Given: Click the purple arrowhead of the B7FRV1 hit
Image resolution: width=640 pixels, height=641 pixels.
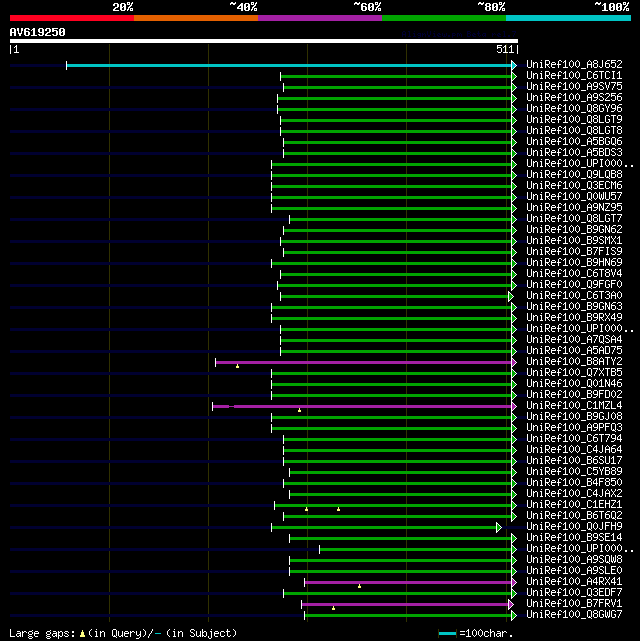Looking at the screenshot, I should pyautogui.click(x=510, y=604).
